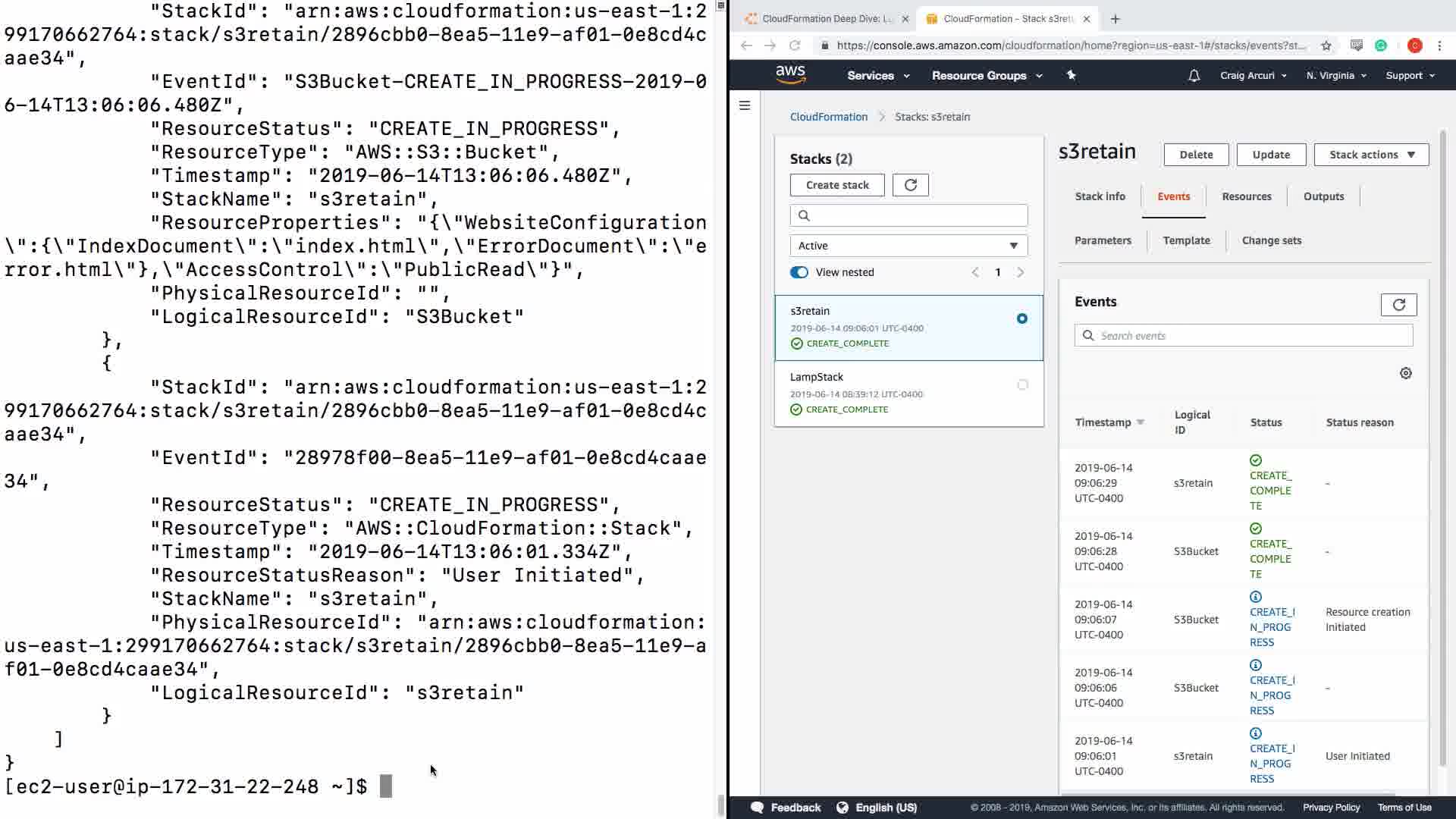Open the hamburger side navigation menu

[x=745, y=105]
